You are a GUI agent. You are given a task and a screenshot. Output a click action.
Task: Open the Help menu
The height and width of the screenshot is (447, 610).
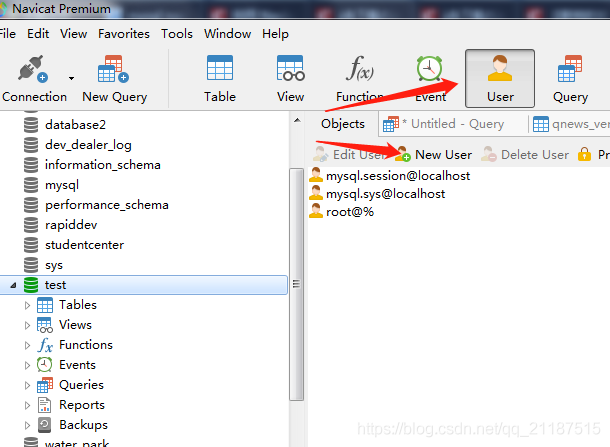pyautogui.click(x=275, y=34)
